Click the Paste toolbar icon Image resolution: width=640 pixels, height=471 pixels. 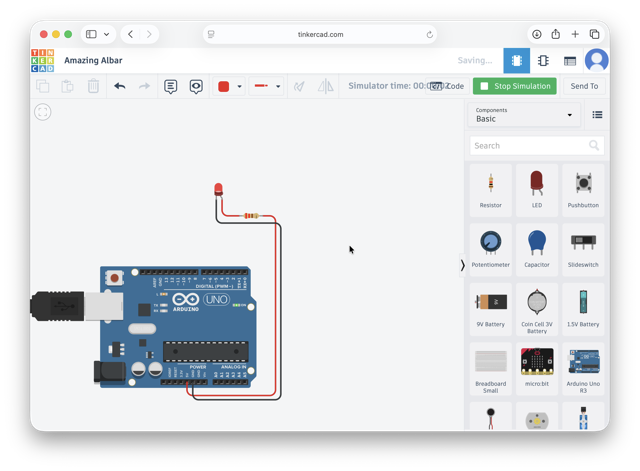(67, 86)
